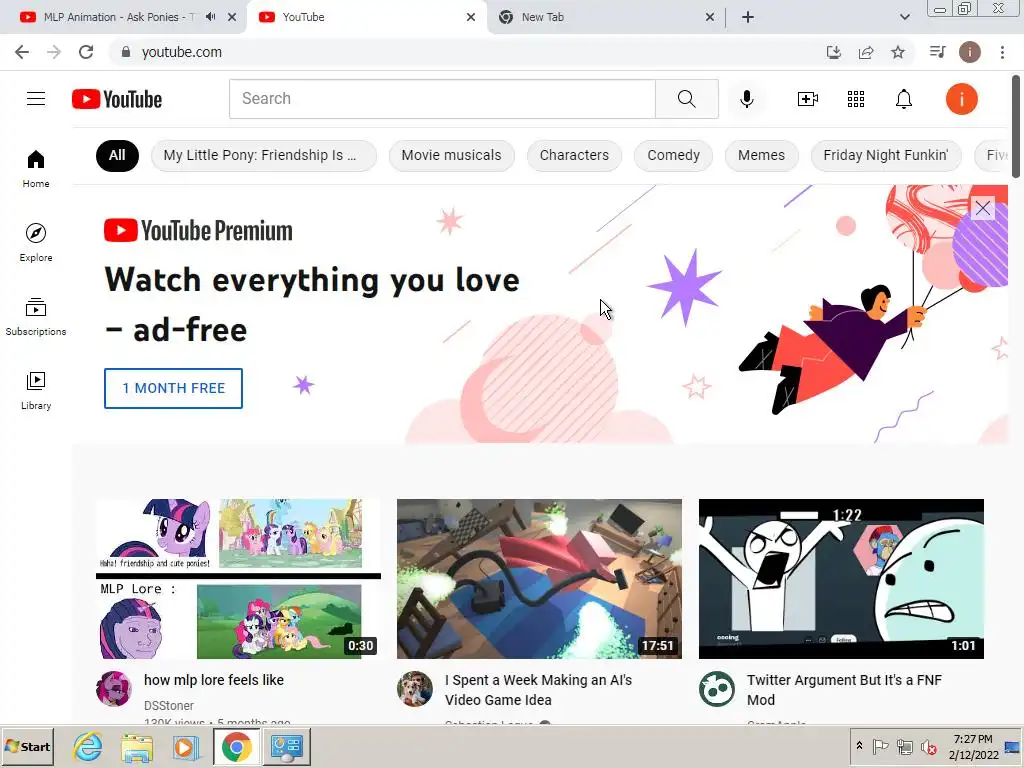Image resolution: width=1024 pixels, height=768 pixels.
Task: Open Explore in the sidebar
Action: point(36,242)
